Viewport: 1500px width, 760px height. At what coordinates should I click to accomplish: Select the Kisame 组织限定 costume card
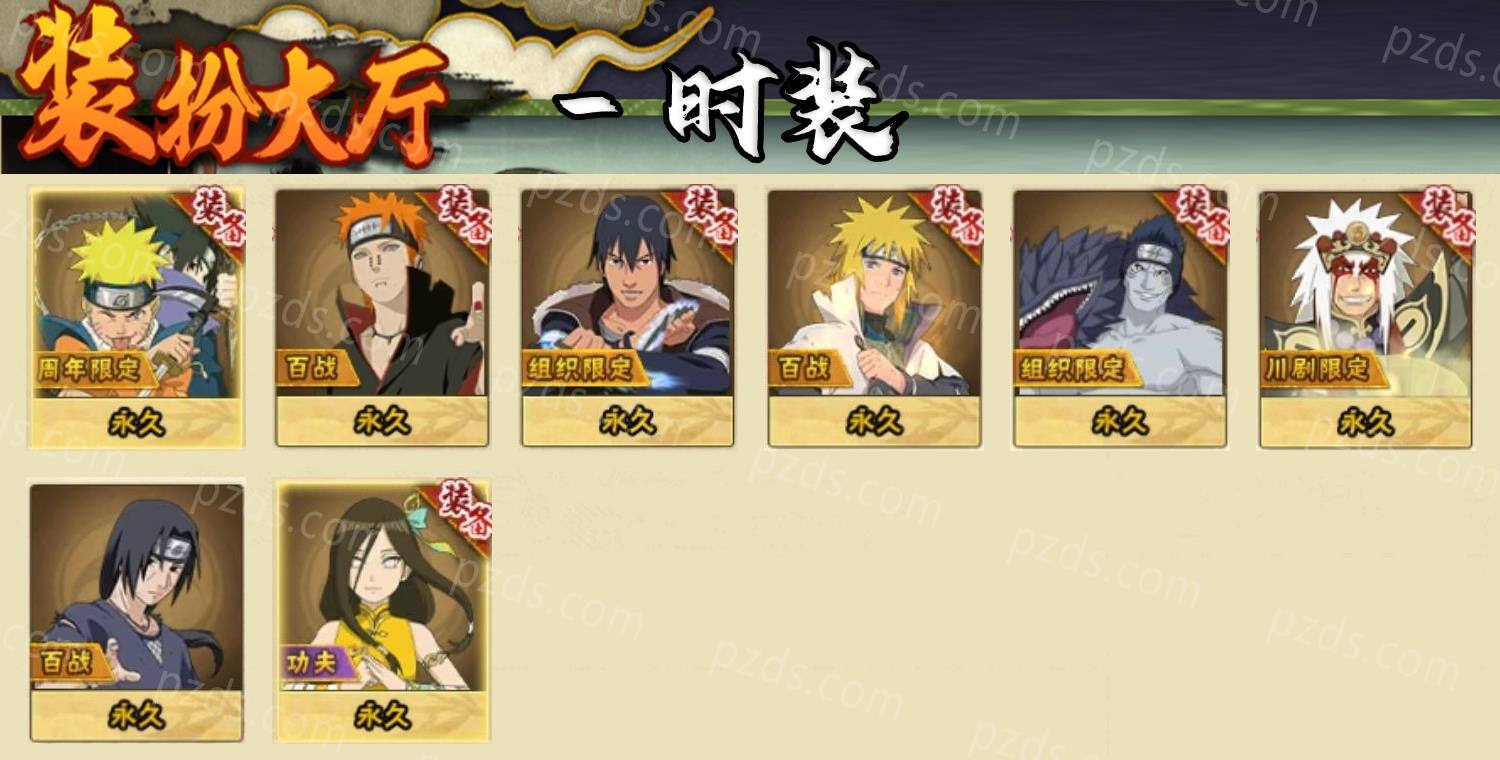pos(1120,318)
